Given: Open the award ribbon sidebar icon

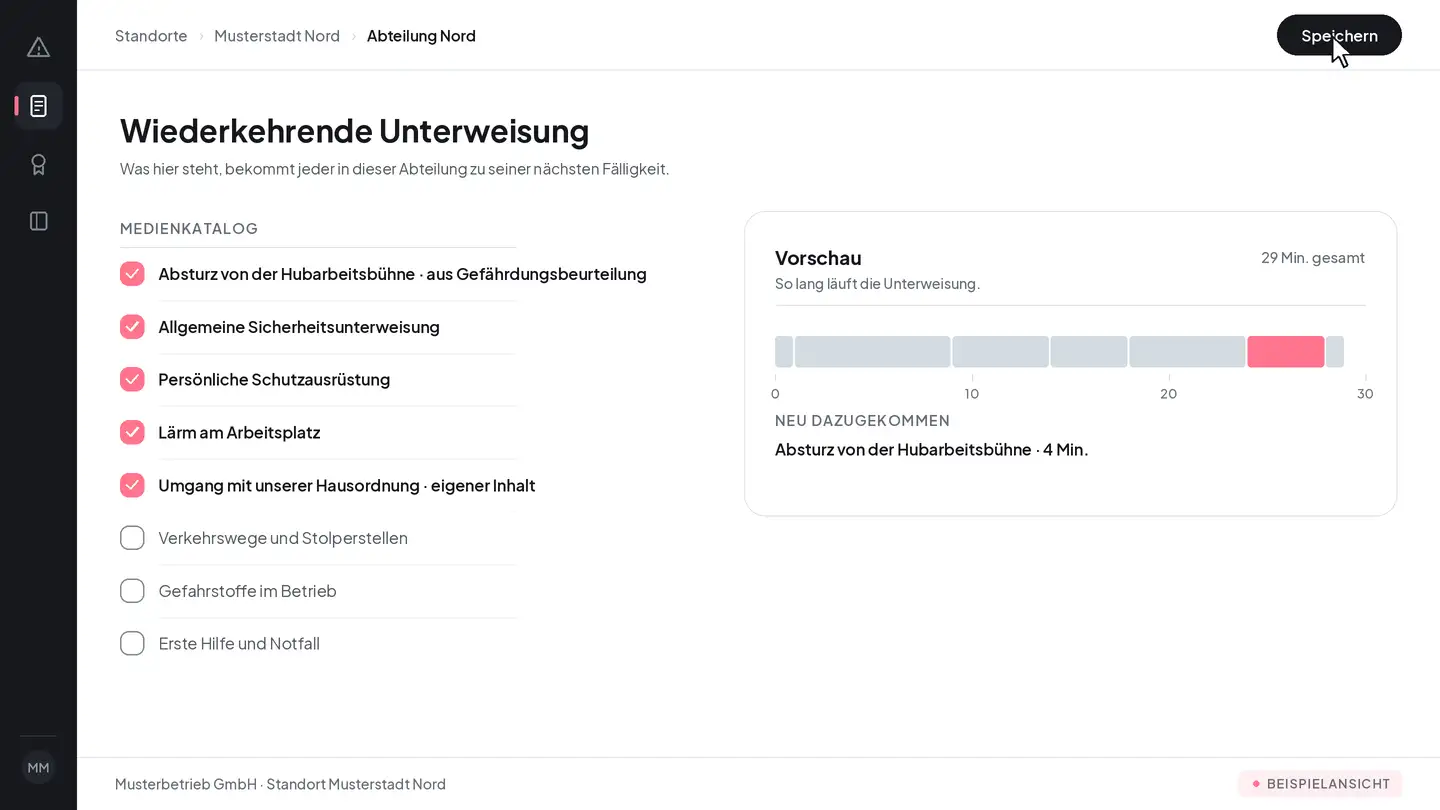Looking at the screenshot, I should (x=38, y=164).
